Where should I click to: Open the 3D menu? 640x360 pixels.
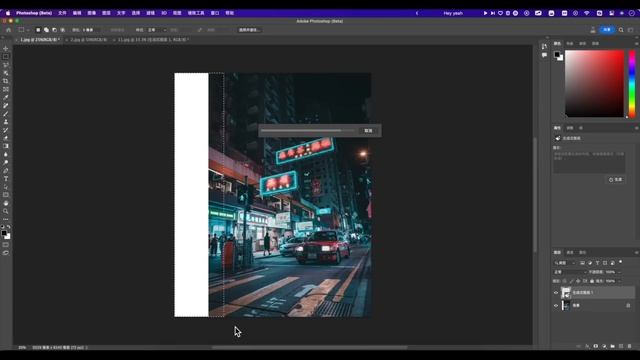click(x=164, y=13)
